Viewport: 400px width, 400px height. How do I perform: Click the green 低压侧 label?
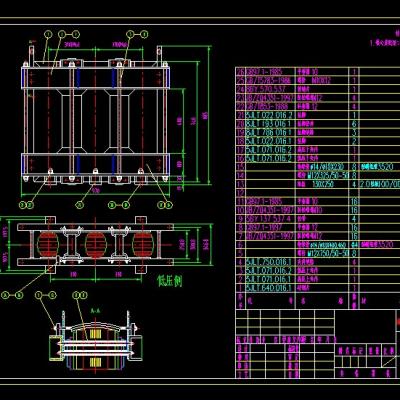[170, 281]
